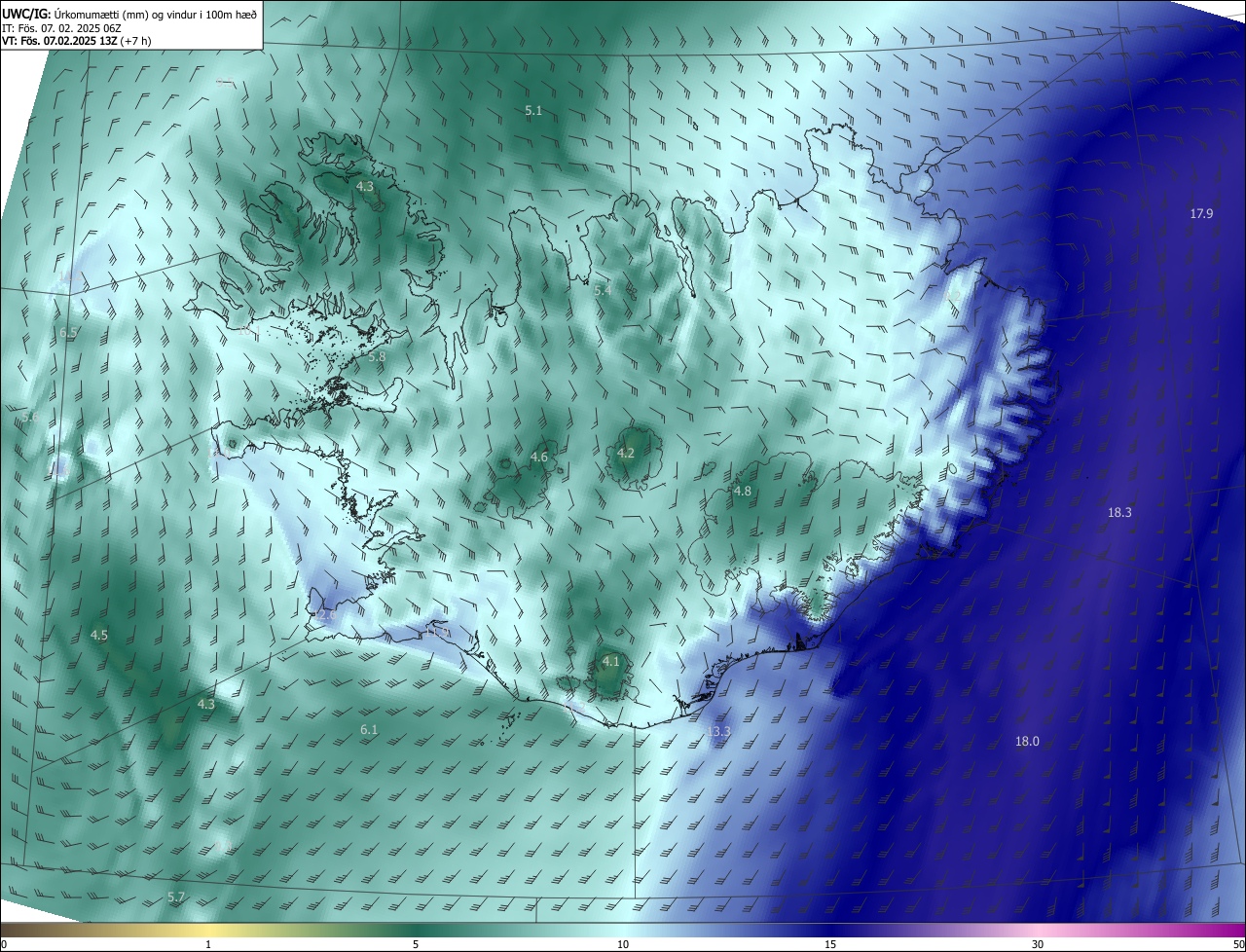Click the 4.1 value on the southern glacier
Image resolution: width=1246 pixels, height=952 pixels.
[x=610, y=661]
